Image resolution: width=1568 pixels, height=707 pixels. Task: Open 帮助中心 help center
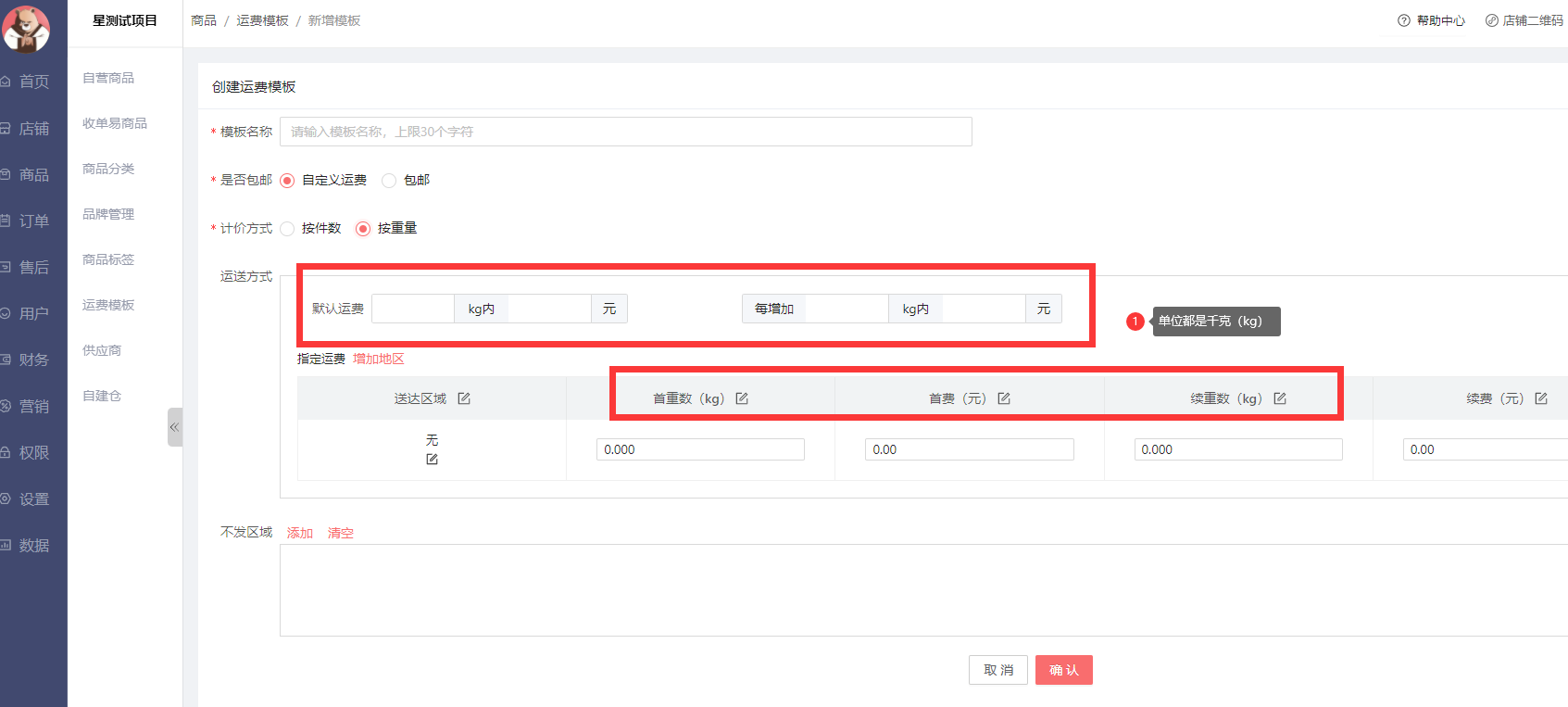pos(1432,20)
